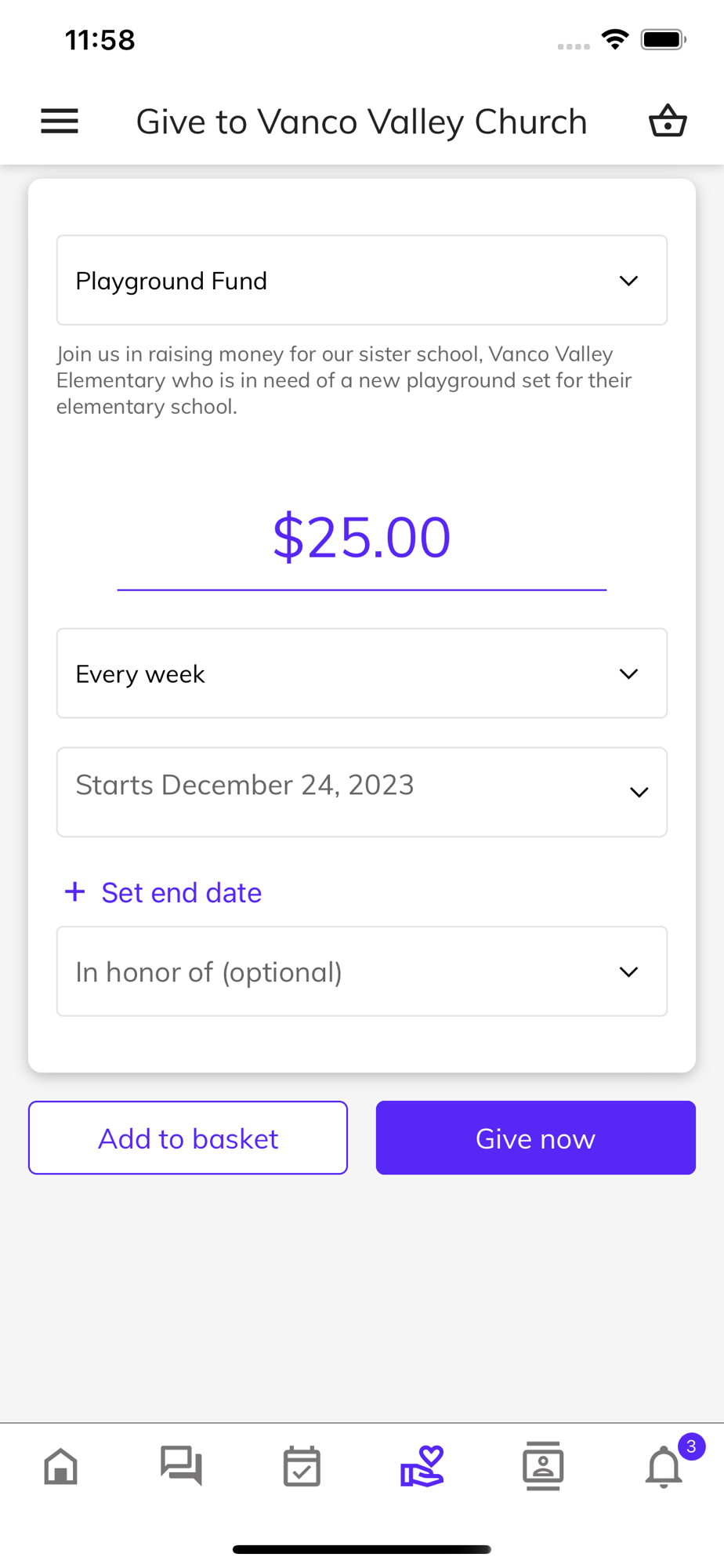Tap the Give to Vanco Valley Church title

point(361,122)
